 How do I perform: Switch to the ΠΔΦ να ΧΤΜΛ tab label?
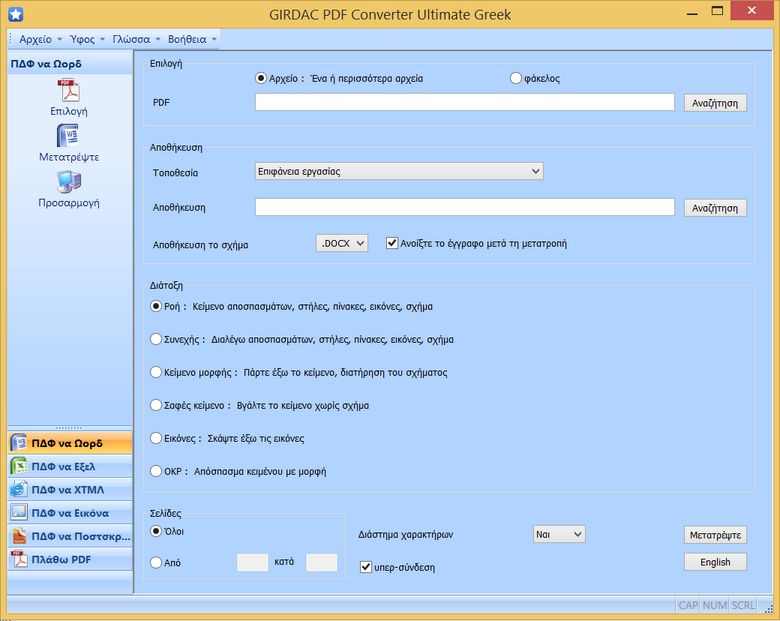(x=68, y=490)
